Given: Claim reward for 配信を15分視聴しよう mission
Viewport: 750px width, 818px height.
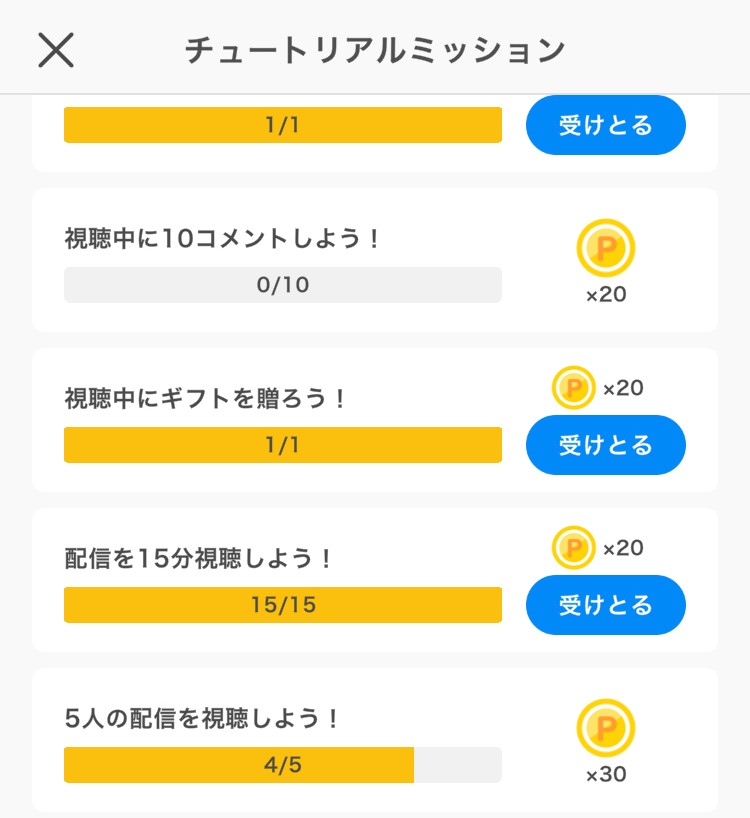Looking at the screenshot, I should tap(606, 605).
